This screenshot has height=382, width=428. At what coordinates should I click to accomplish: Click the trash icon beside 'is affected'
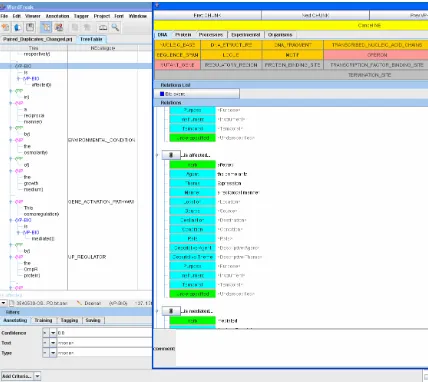tap(171, 155)
